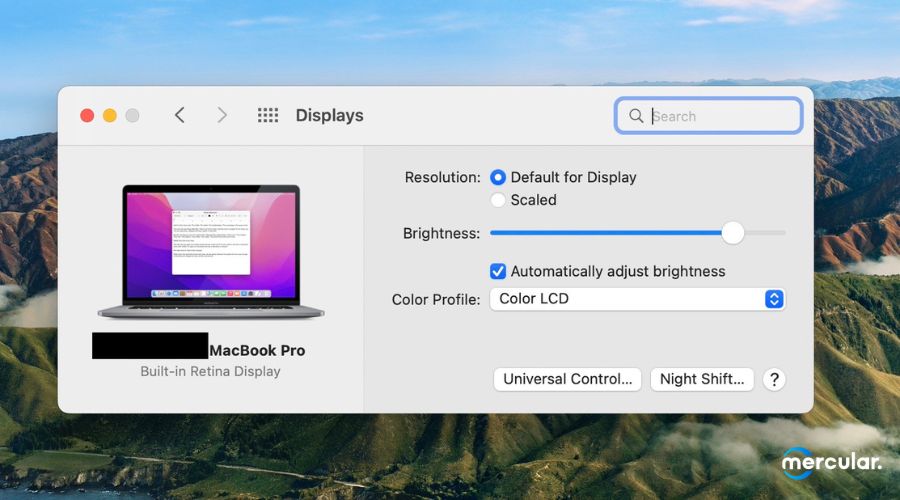Click the MacBook Pro display thumbnail
This screenshot has height=500, width=900.
pyautogui.click(x=211, y=251)
